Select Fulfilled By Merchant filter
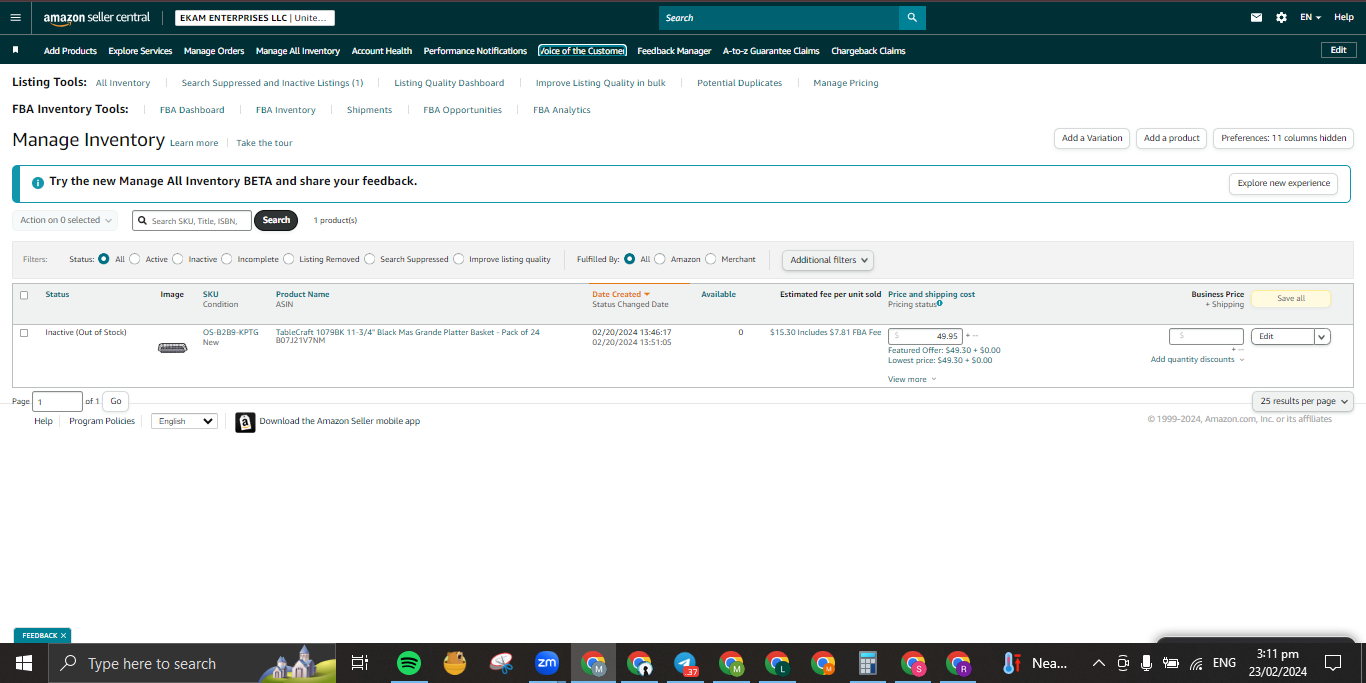Image resolution: width=1366 pixels, height=683 pixels. click(x=711, y=259)
